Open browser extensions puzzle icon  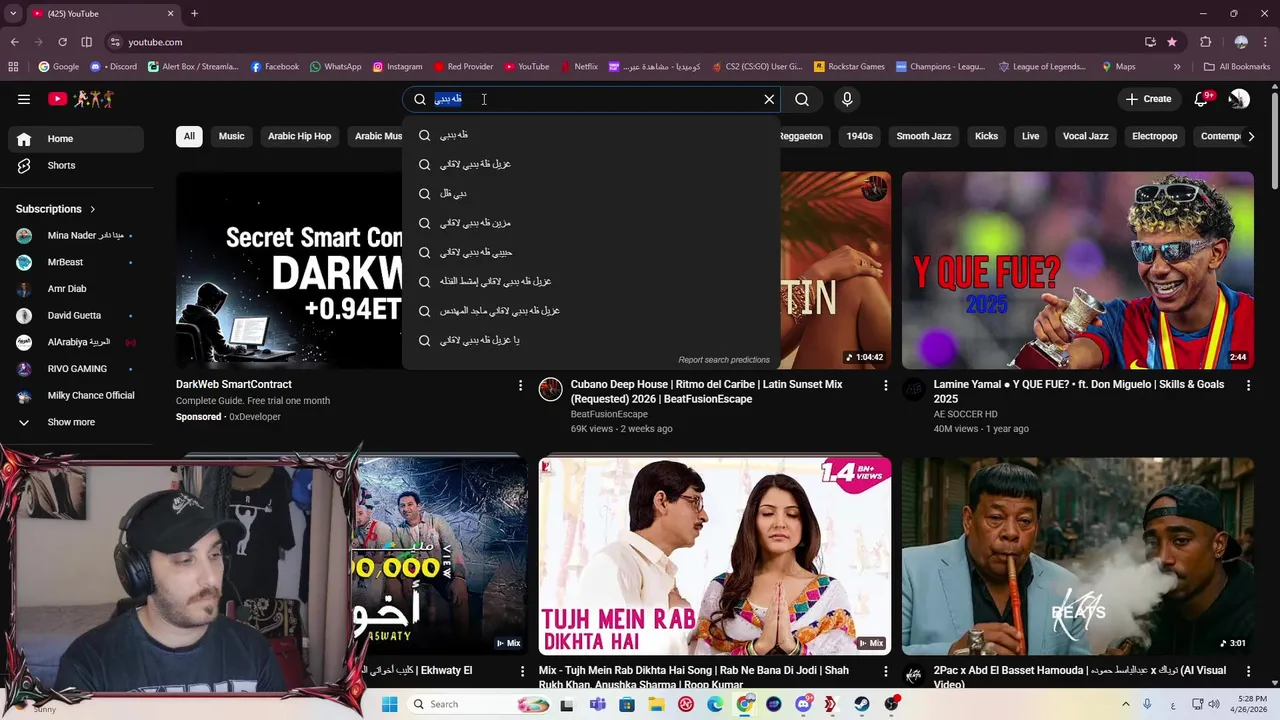point(1206,42)
